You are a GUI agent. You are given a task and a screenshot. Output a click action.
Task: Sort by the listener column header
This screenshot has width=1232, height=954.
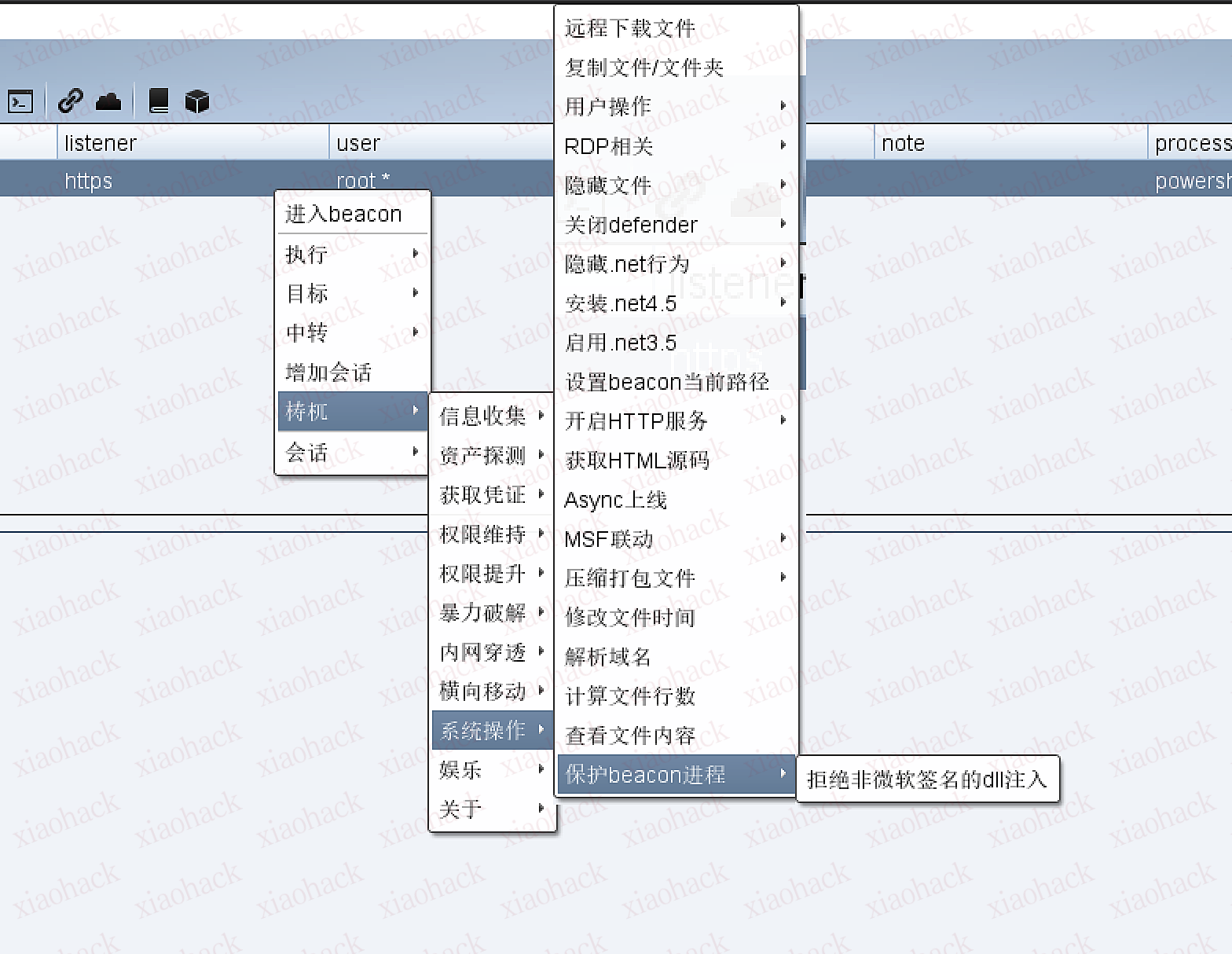pyautogui.click(x=101, y=143)
